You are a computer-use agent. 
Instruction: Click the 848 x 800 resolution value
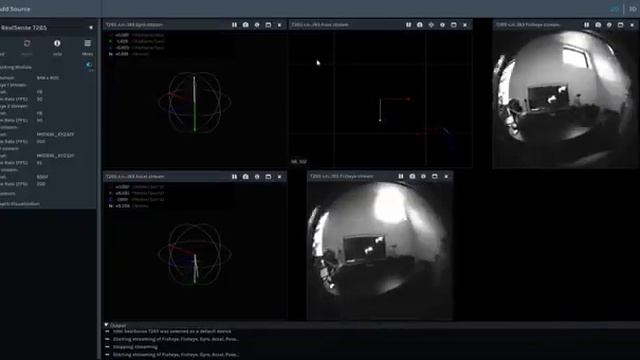pyautogui.click(x=48, y=78)
